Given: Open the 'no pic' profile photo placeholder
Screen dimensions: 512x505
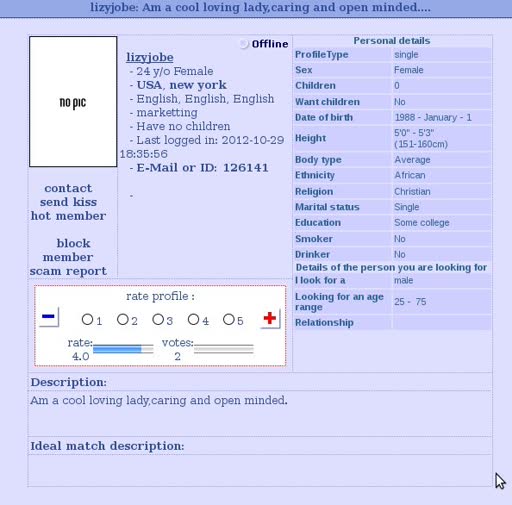Looking at the screenshot, I should [73, 102].
